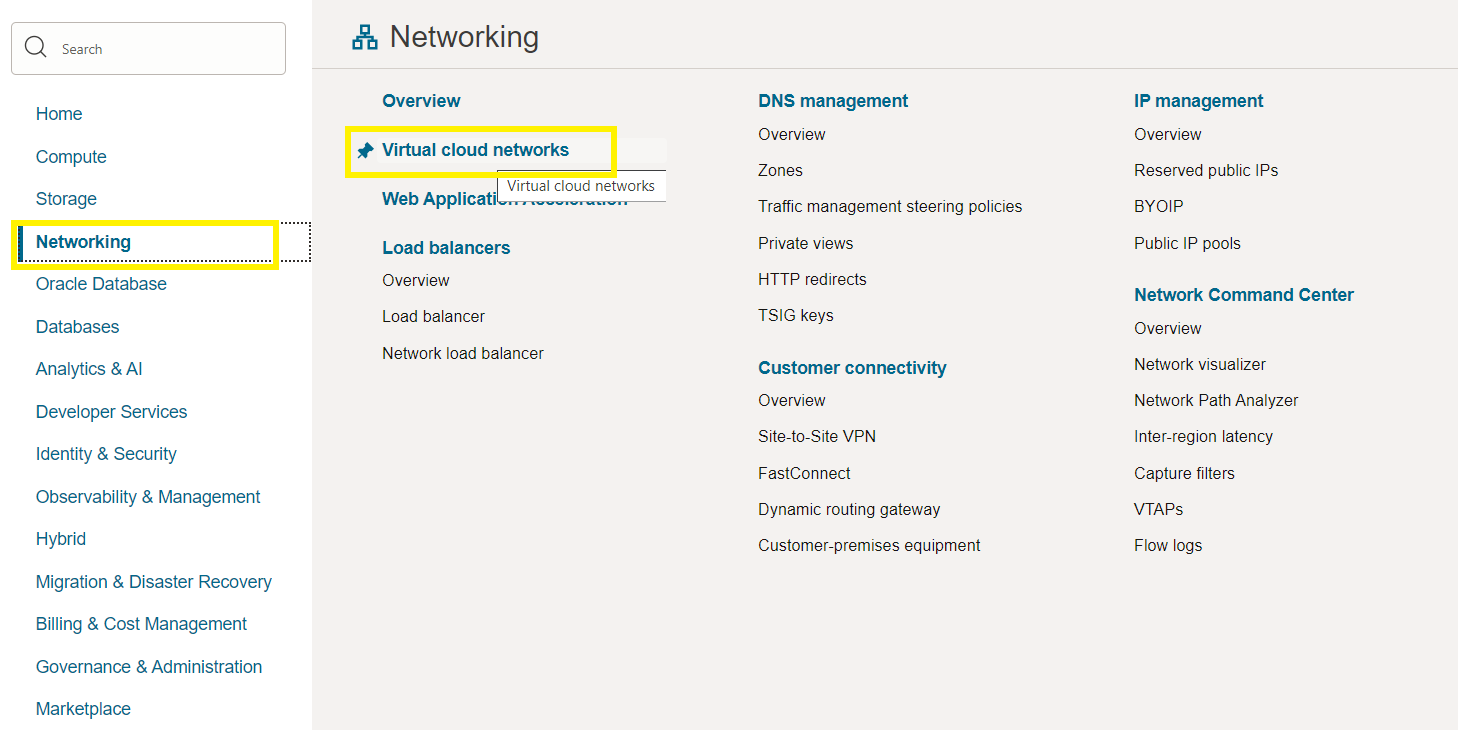The width and height of the screenshot is (1458, 730).
Task: Open the Capture filters link
Action: tap(1184, 473)
